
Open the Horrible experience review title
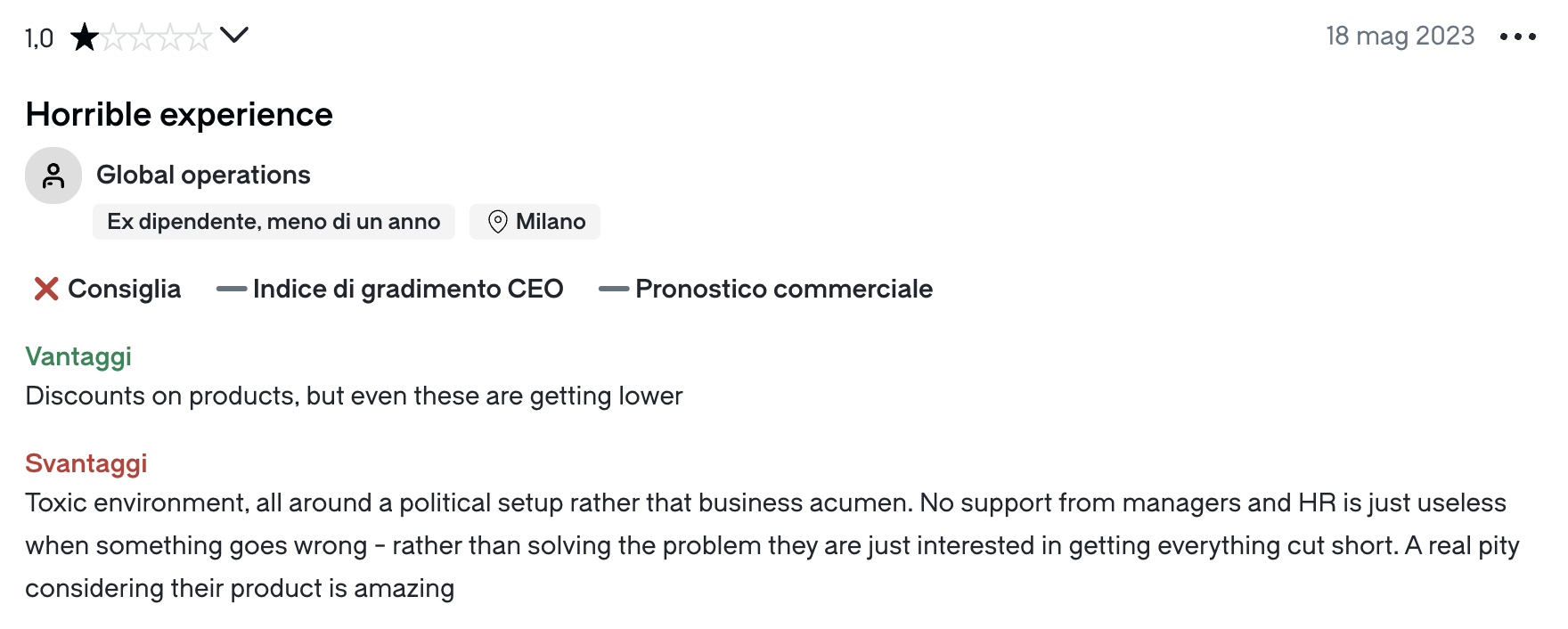tap(179, 115)
